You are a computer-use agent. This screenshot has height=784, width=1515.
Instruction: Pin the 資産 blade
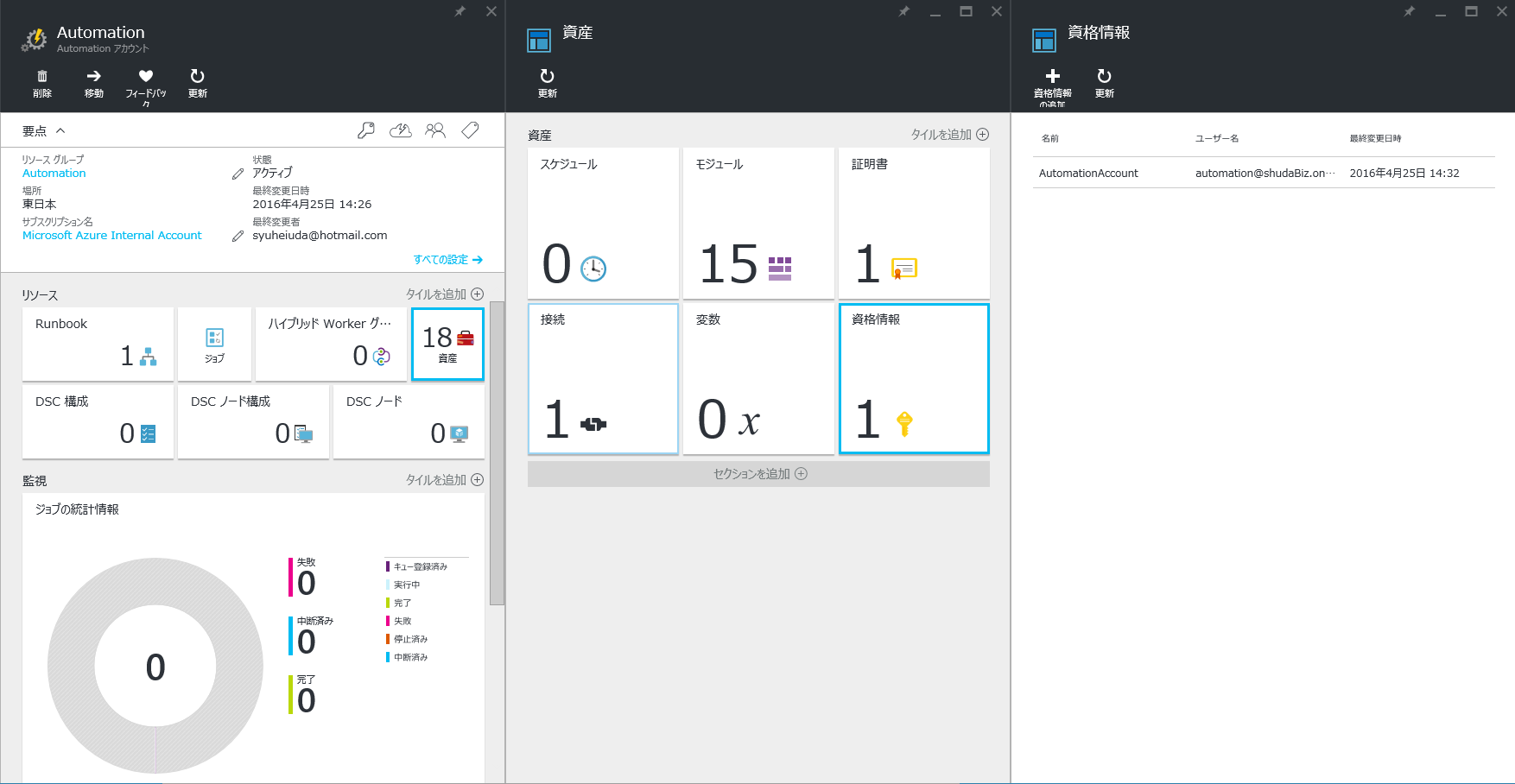[904, 11]
